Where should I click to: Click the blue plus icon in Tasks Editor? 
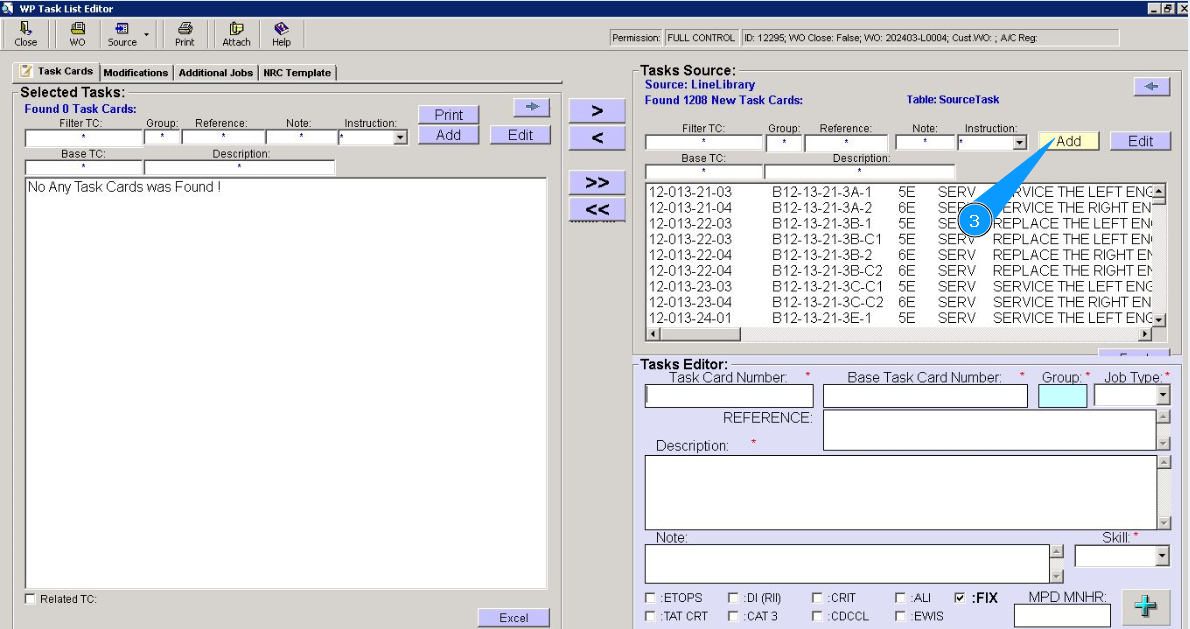[1146, 606]
